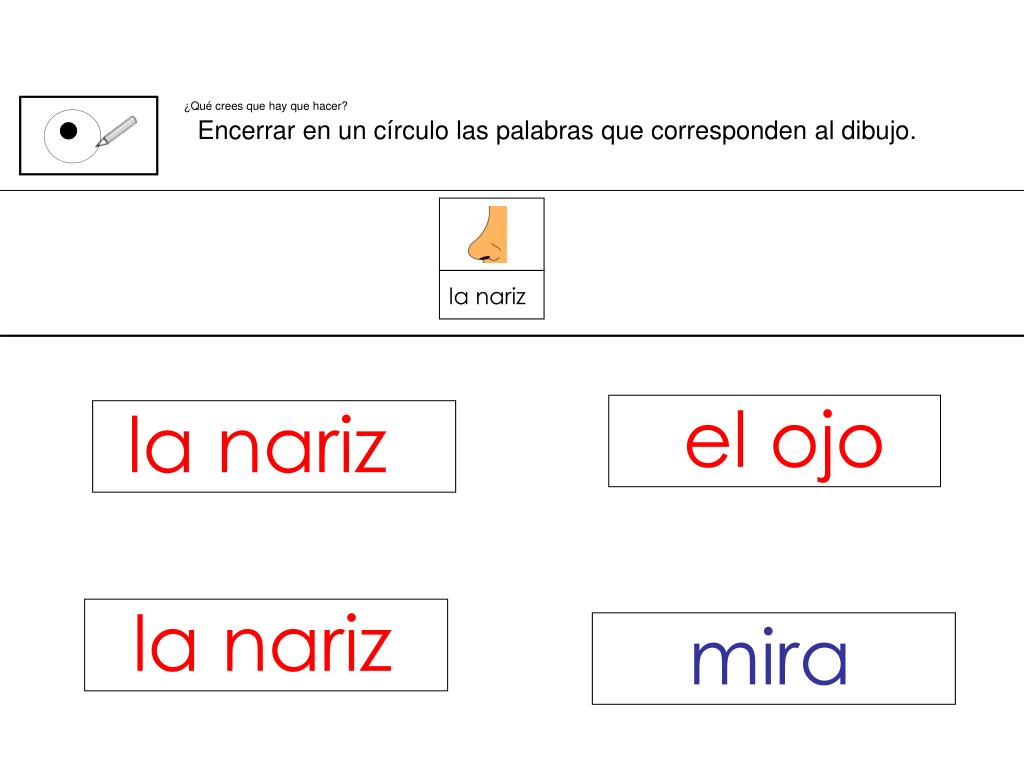The height and width of the screenshot is (768, 1024).
Task: Click the nose drawing
Action: tap(490, 234)
